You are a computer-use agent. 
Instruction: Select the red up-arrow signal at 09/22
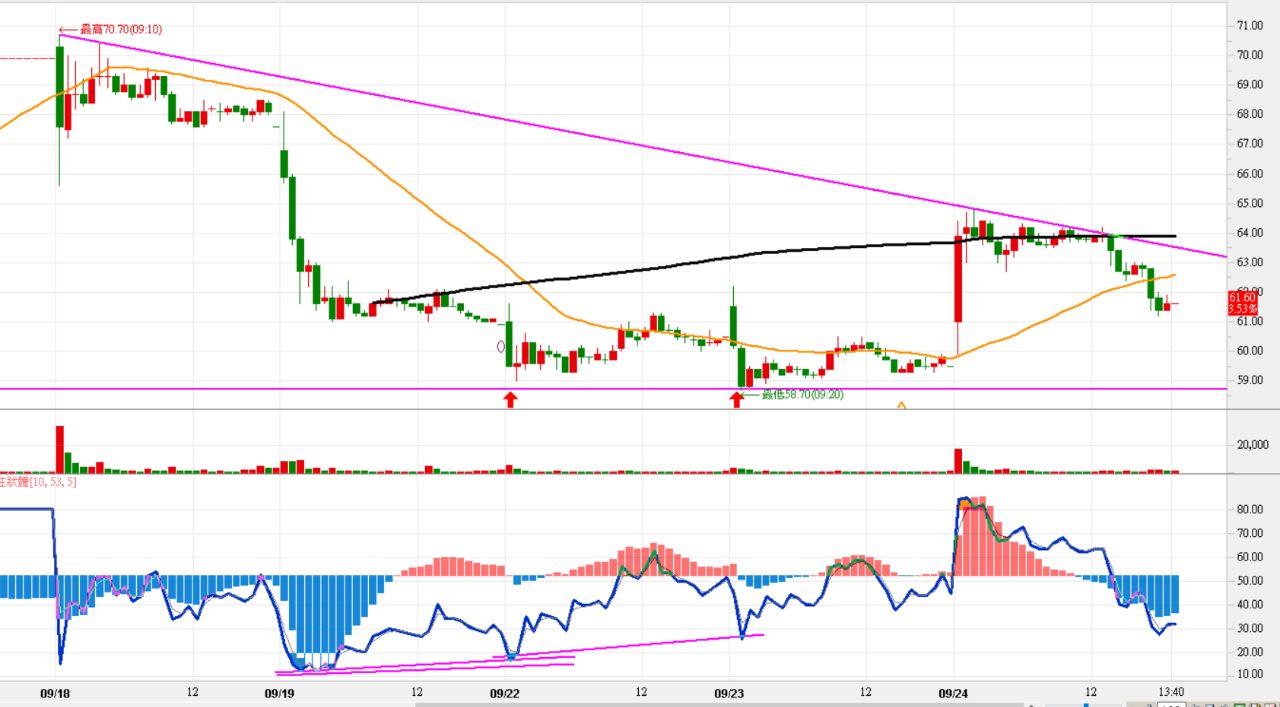coord(510,400)
